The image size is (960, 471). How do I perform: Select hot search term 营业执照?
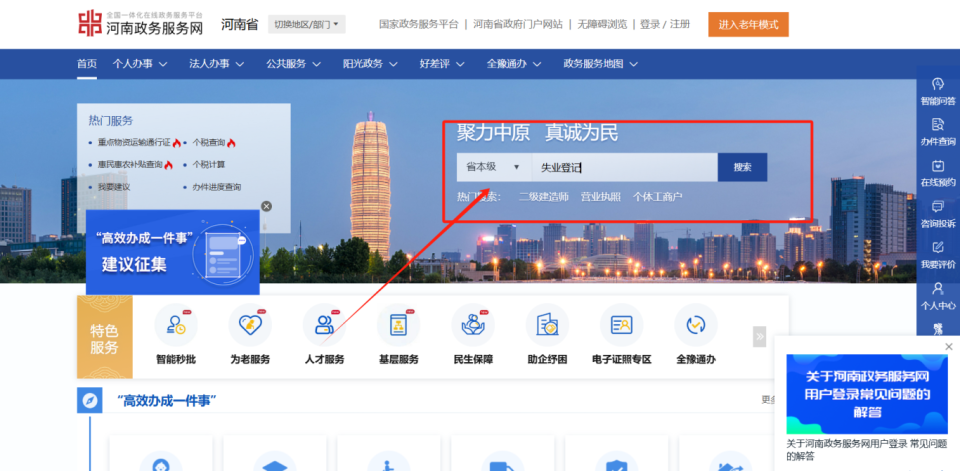601,197
